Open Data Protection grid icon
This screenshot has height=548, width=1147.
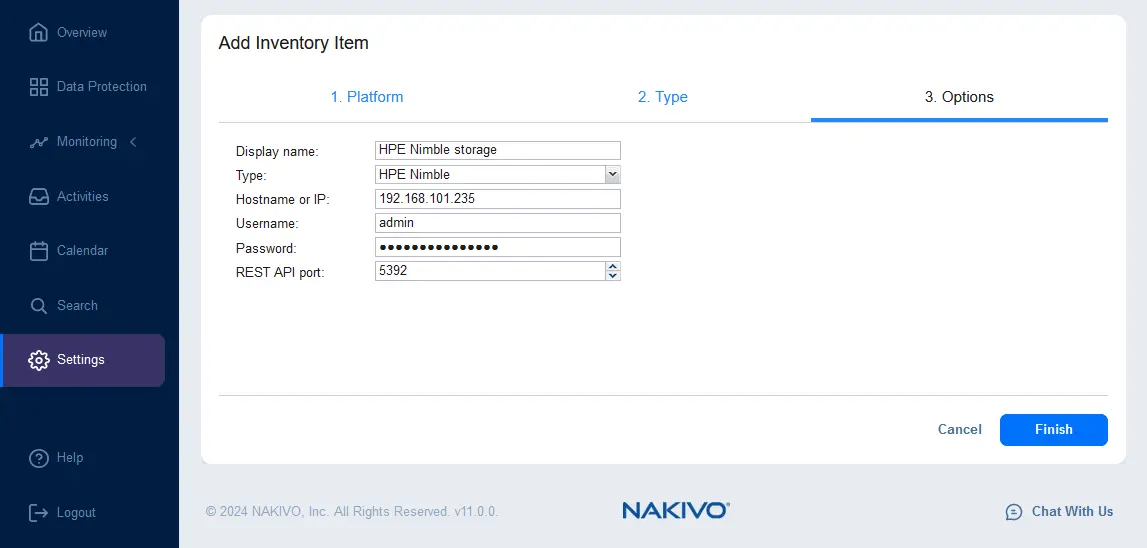point(39,87)
